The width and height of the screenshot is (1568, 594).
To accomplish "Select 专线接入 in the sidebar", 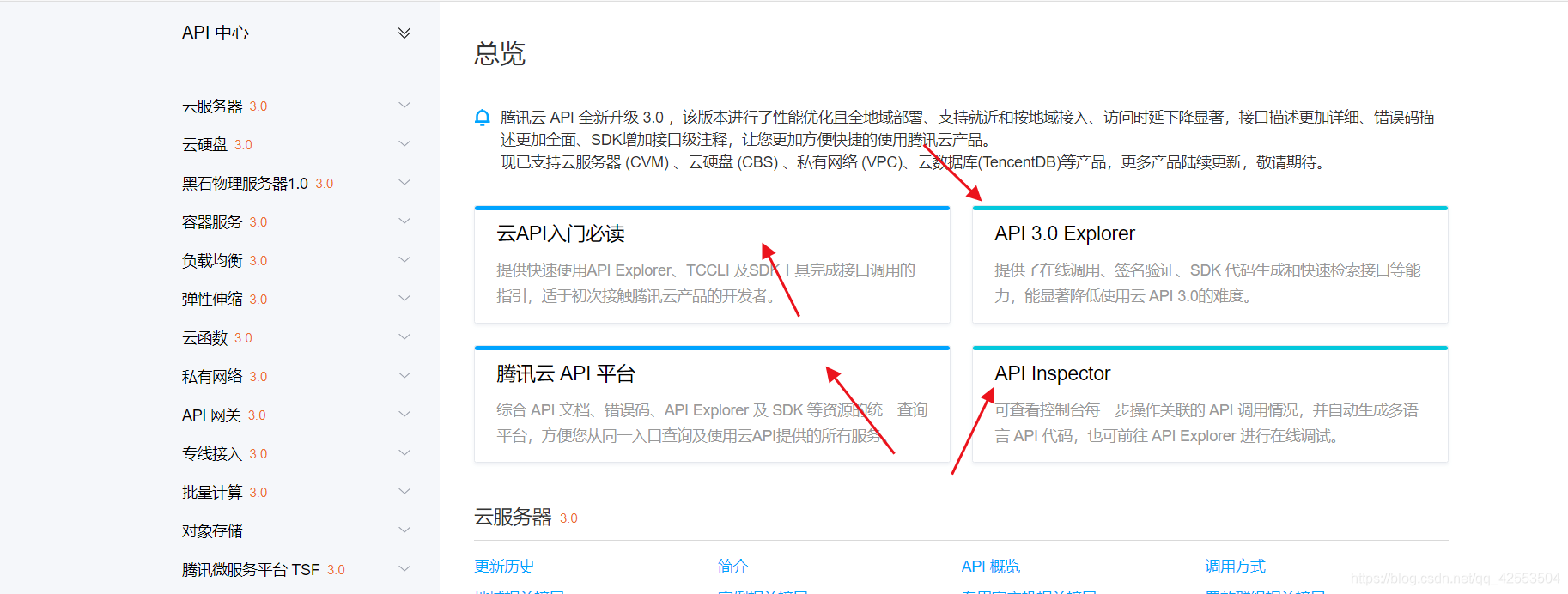I will (x=212, y=454).
